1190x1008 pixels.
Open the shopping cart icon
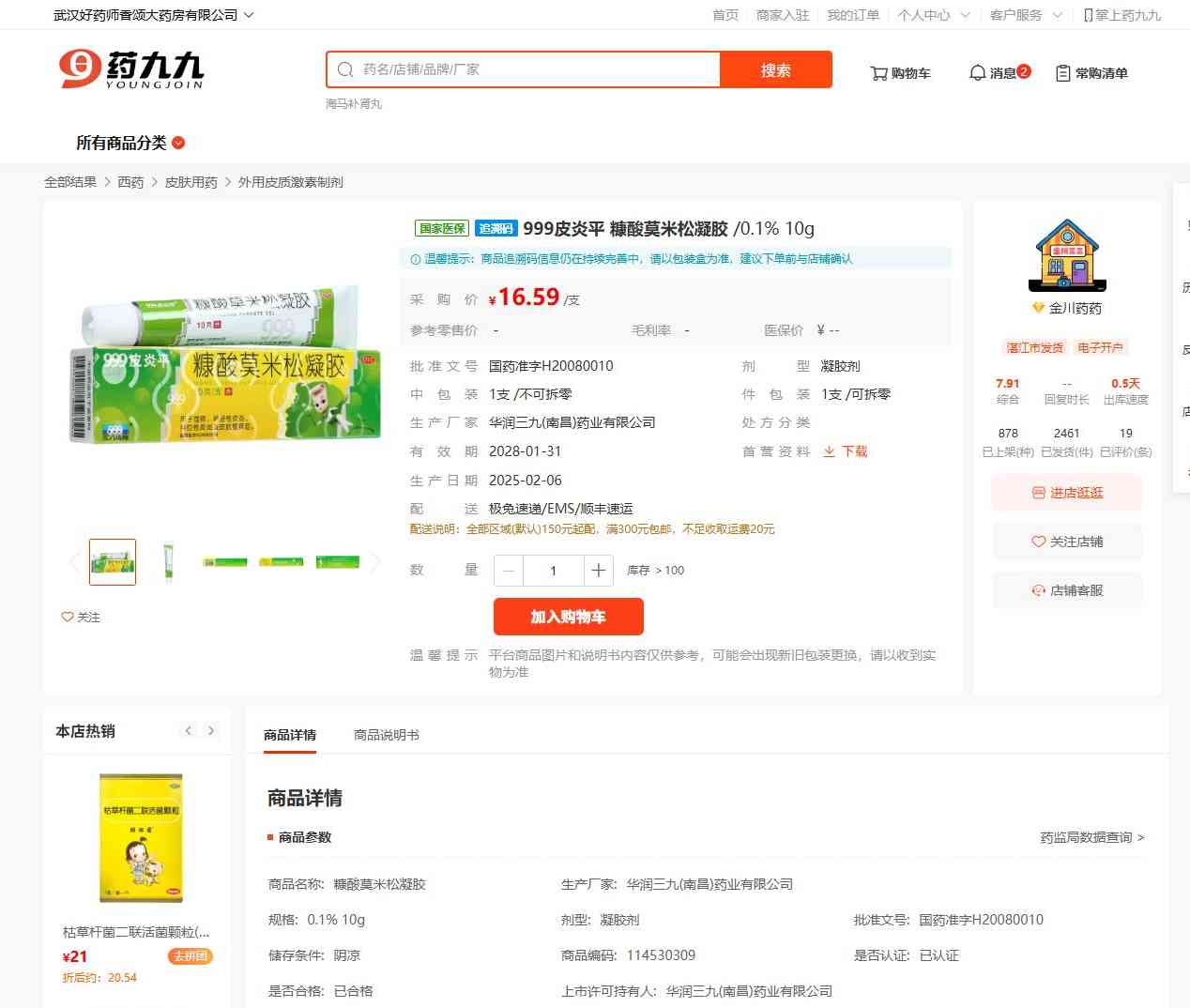click(x=878, y=73)
